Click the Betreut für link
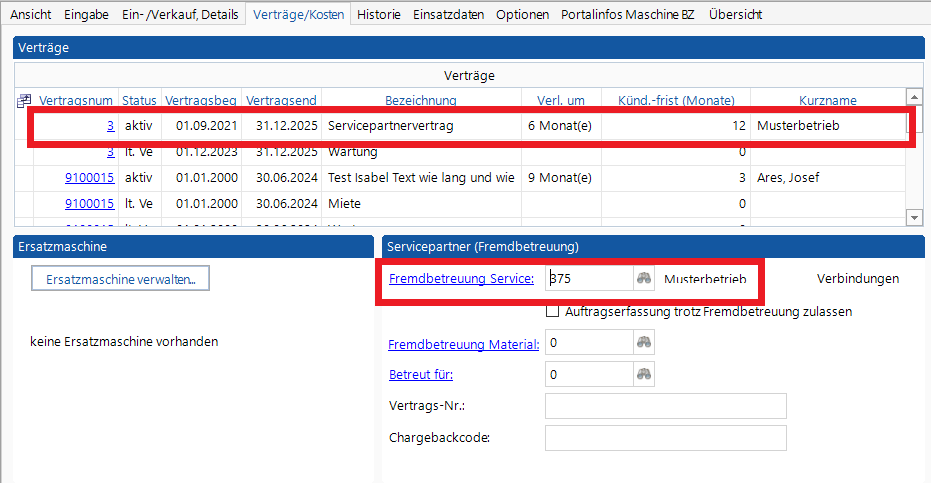The height and width of the screenshot is (483, 931). [x=420, y=375]
